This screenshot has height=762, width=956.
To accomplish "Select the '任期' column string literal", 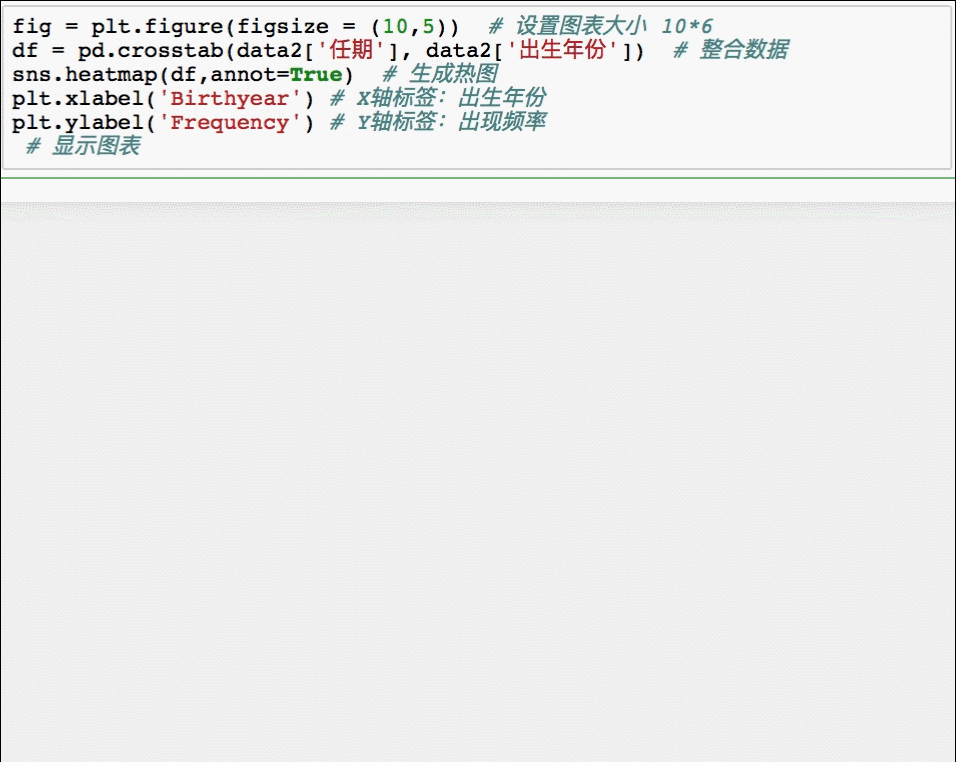I will [x=348, y=50].
